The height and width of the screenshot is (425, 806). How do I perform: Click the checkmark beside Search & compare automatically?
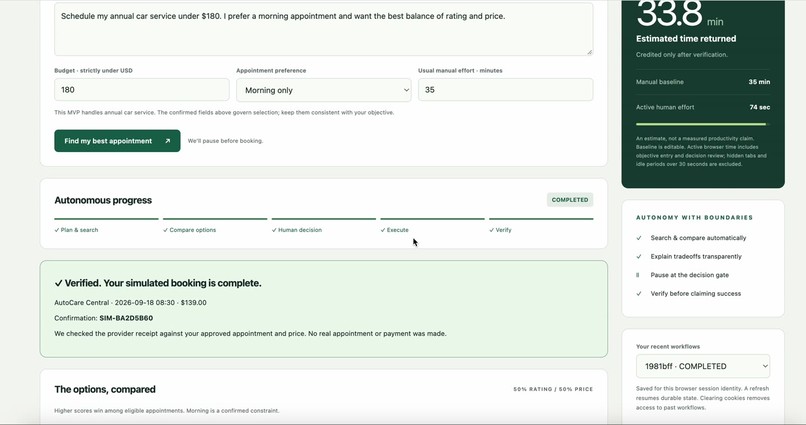(639, 238)
